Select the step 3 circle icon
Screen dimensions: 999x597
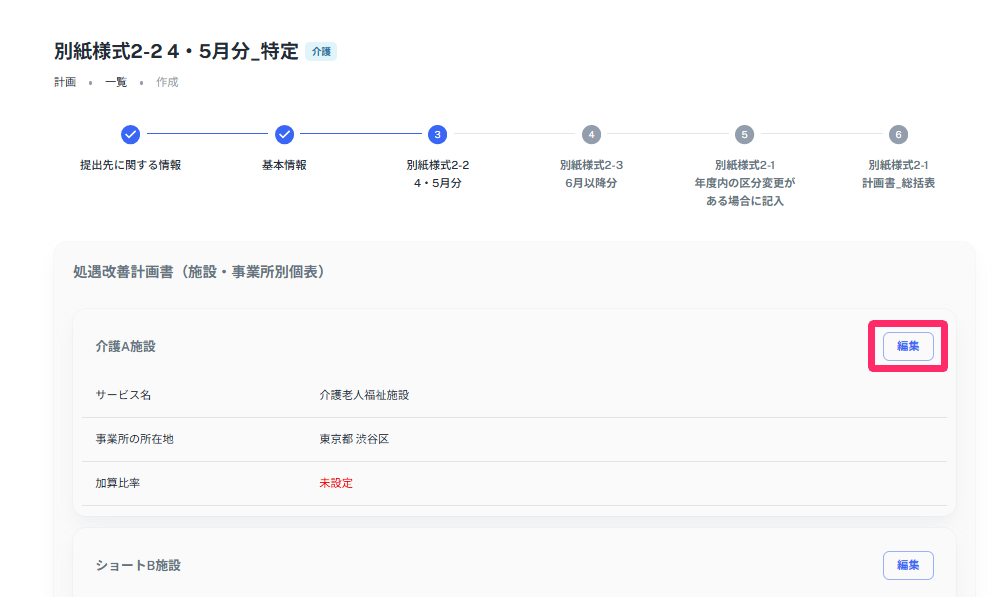point(437,134)
